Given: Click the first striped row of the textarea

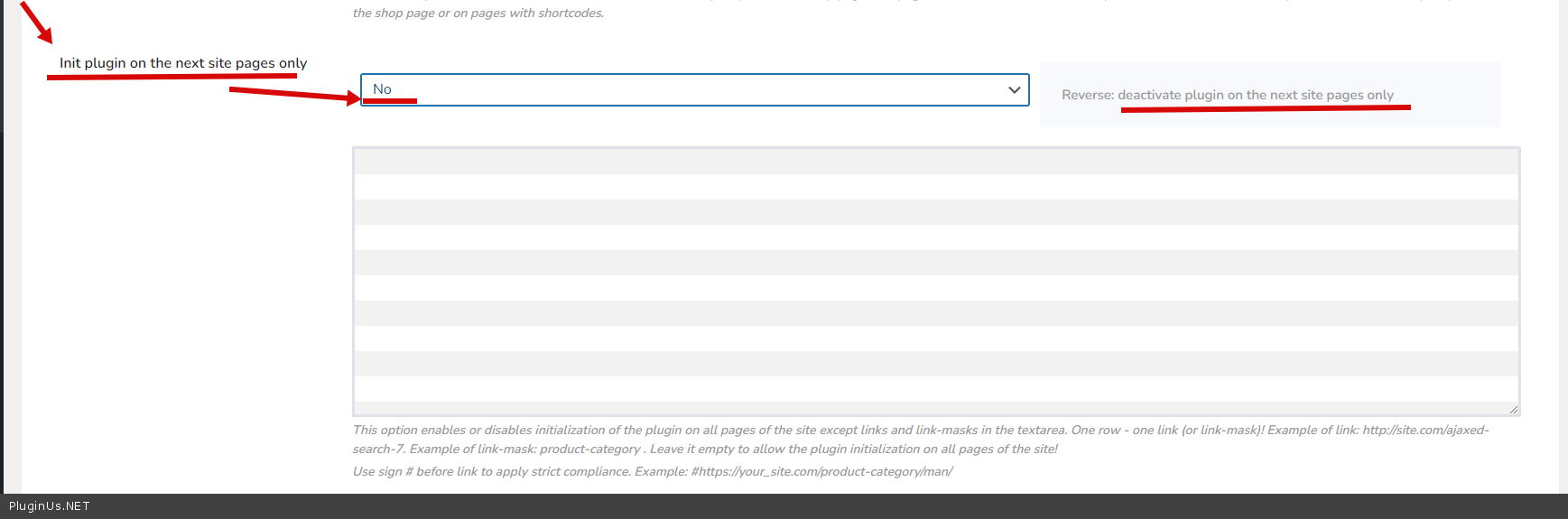Looking at the screenshot, I should click(935, 162).
